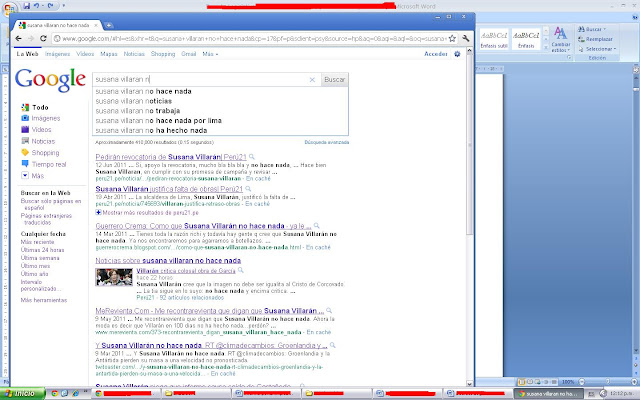Open Búsqueda avanzada link
640x400 pixels.
tap(327, 142)
